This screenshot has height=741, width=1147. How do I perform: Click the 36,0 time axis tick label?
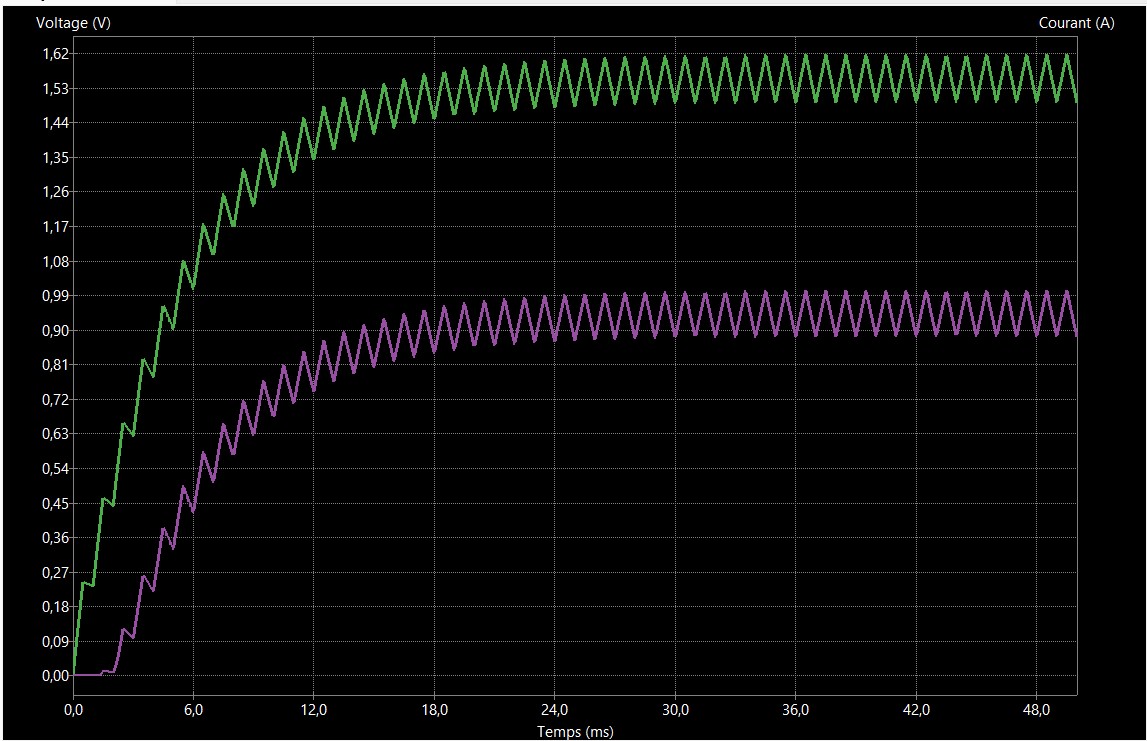(796, 710)
